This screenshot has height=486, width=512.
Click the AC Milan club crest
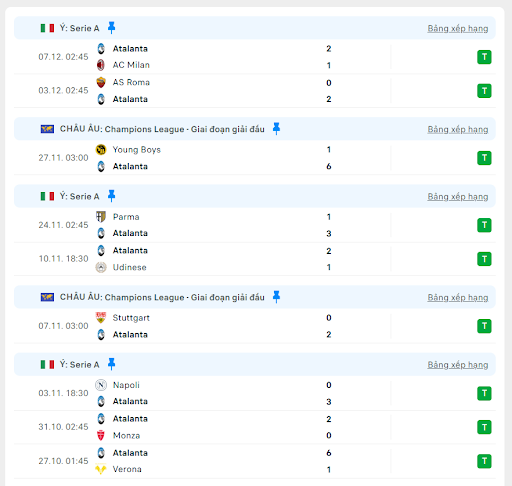101,65
